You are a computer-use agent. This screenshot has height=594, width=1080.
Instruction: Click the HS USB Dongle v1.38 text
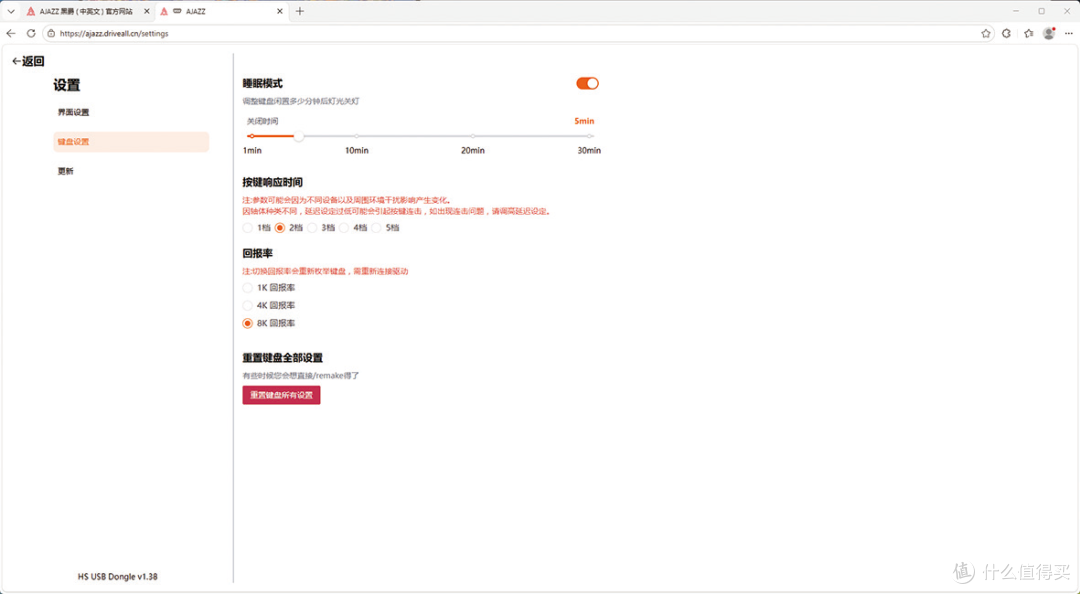118,577
